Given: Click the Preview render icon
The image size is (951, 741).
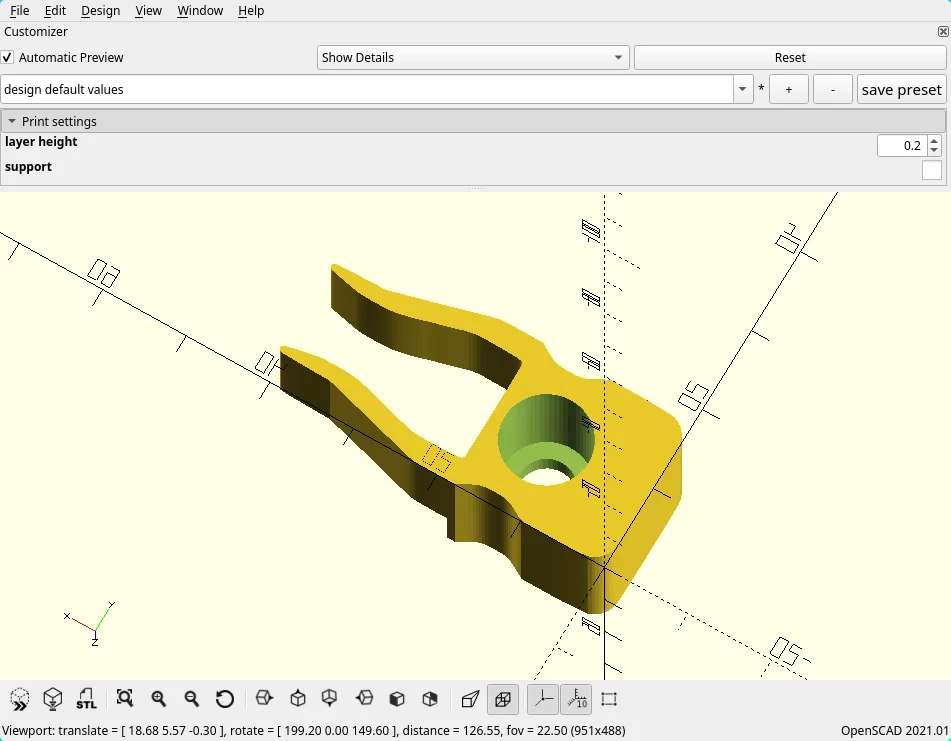Looking at the screenshot, I should click(x=20, y=699).
